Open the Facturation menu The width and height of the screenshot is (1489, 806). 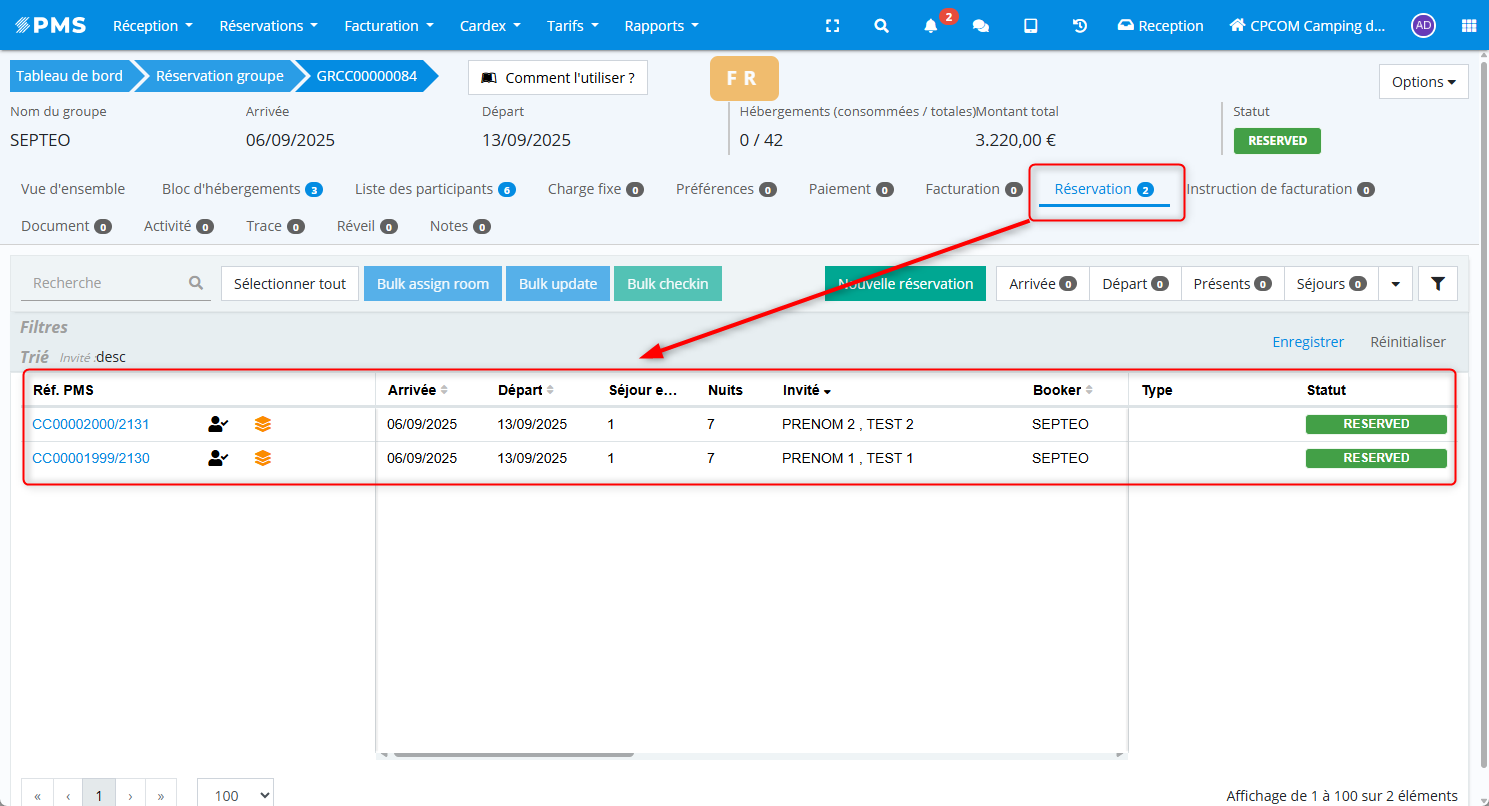(389, 26)
